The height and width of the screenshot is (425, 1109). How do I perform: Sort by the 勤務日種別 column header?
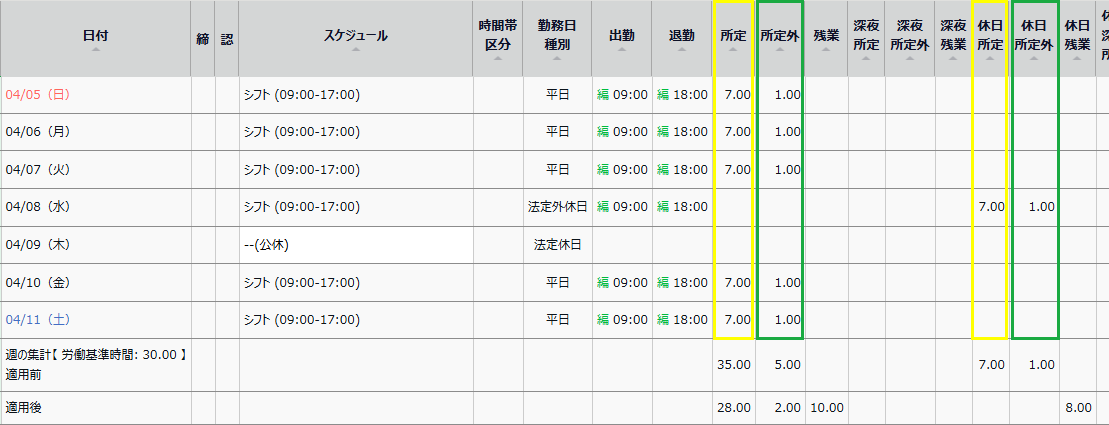[x=557, y=35]
